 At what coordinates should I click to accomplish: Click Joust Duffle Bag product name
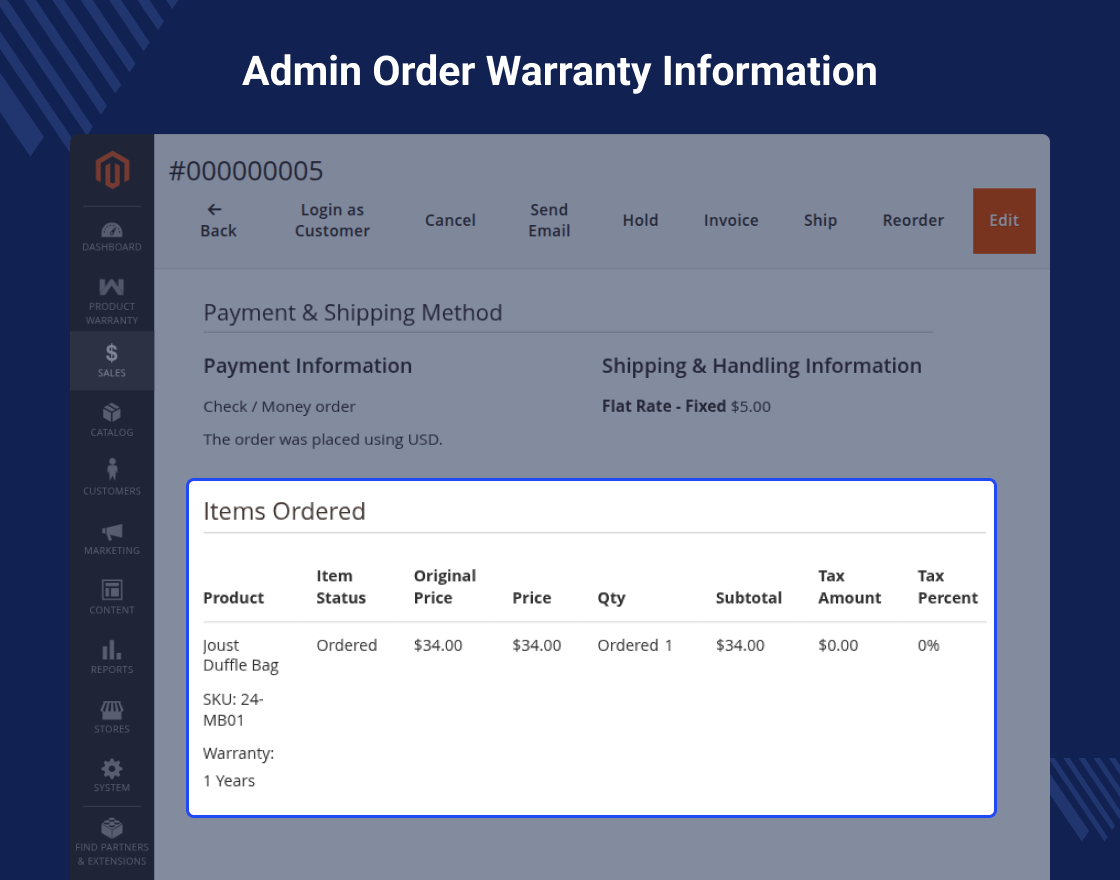point(241,655)
